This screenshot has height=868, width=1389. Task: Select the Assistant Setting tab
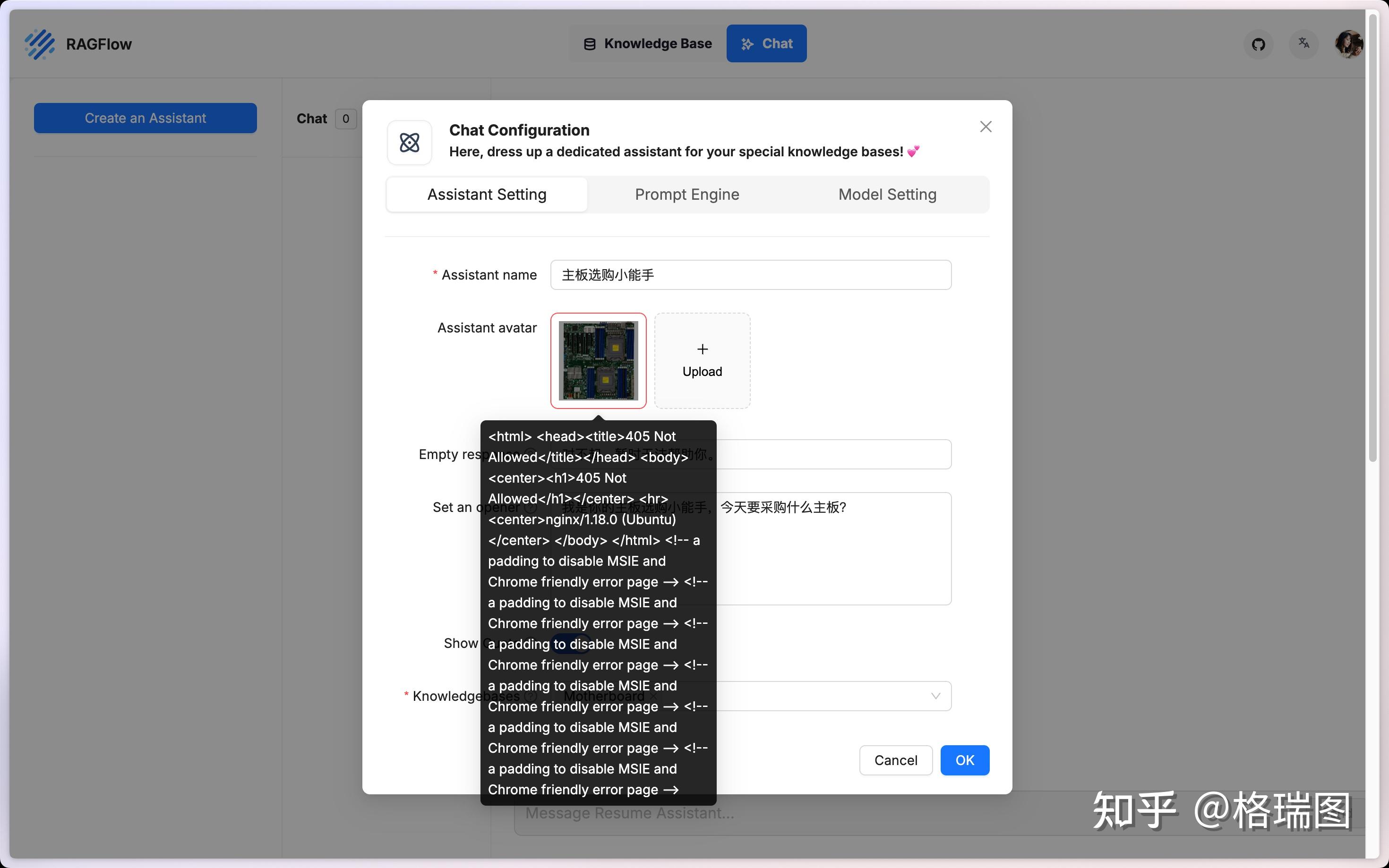486,195
